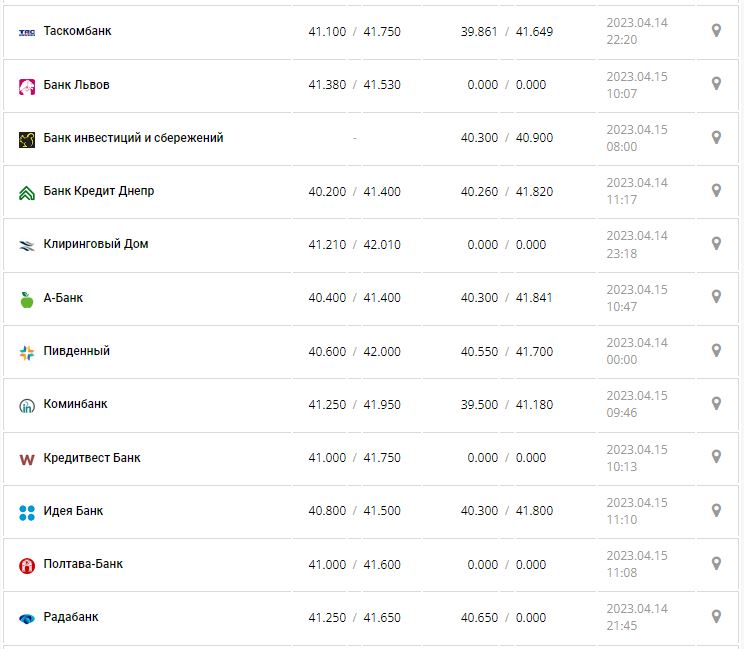Click the location pin for Коминбанк
The width and height of the screenshot is (744, 649).
716,404
